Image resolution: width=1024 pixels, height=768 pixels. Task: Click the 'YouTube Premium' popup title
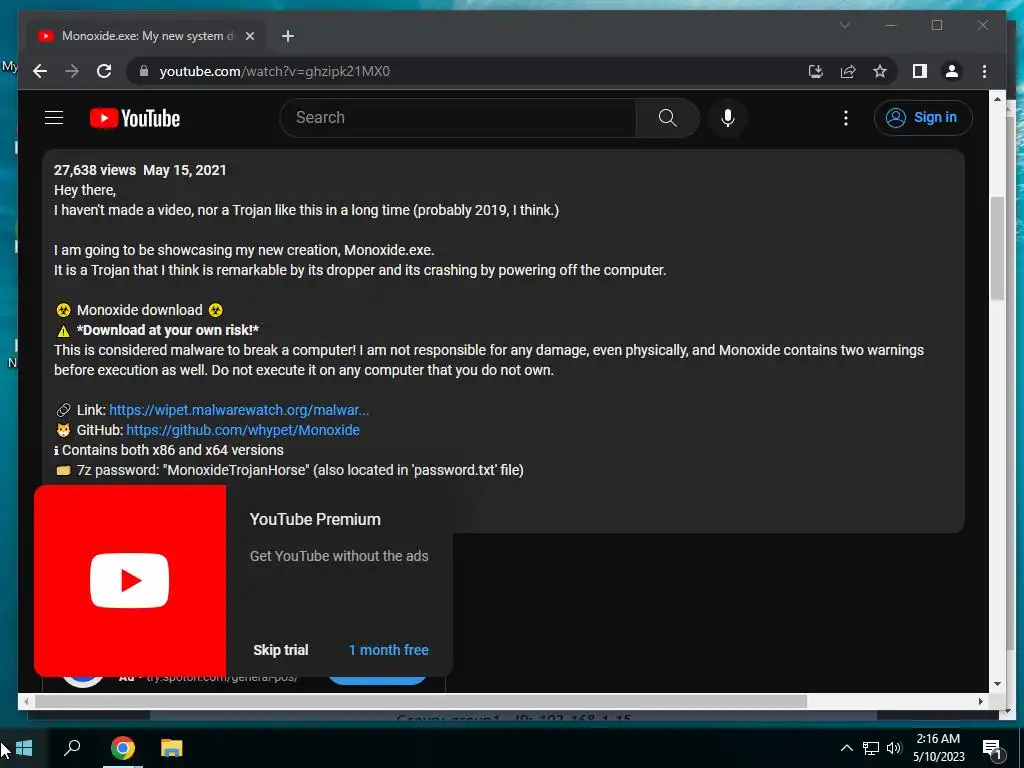pyautogui.click(x=315, y=519)
